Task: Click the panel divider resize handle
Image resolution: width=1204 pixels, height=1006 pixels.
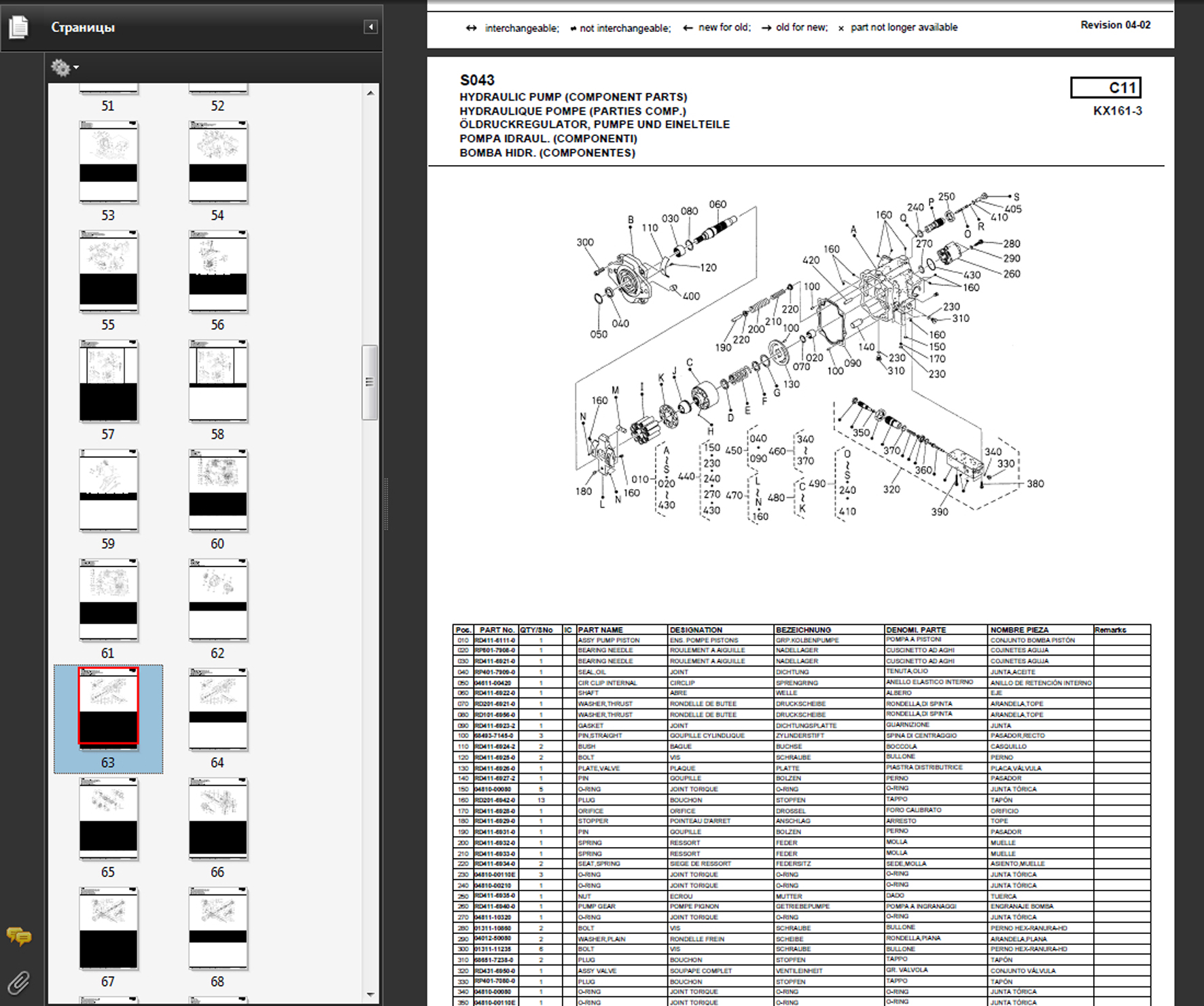Action: [386, 503]
